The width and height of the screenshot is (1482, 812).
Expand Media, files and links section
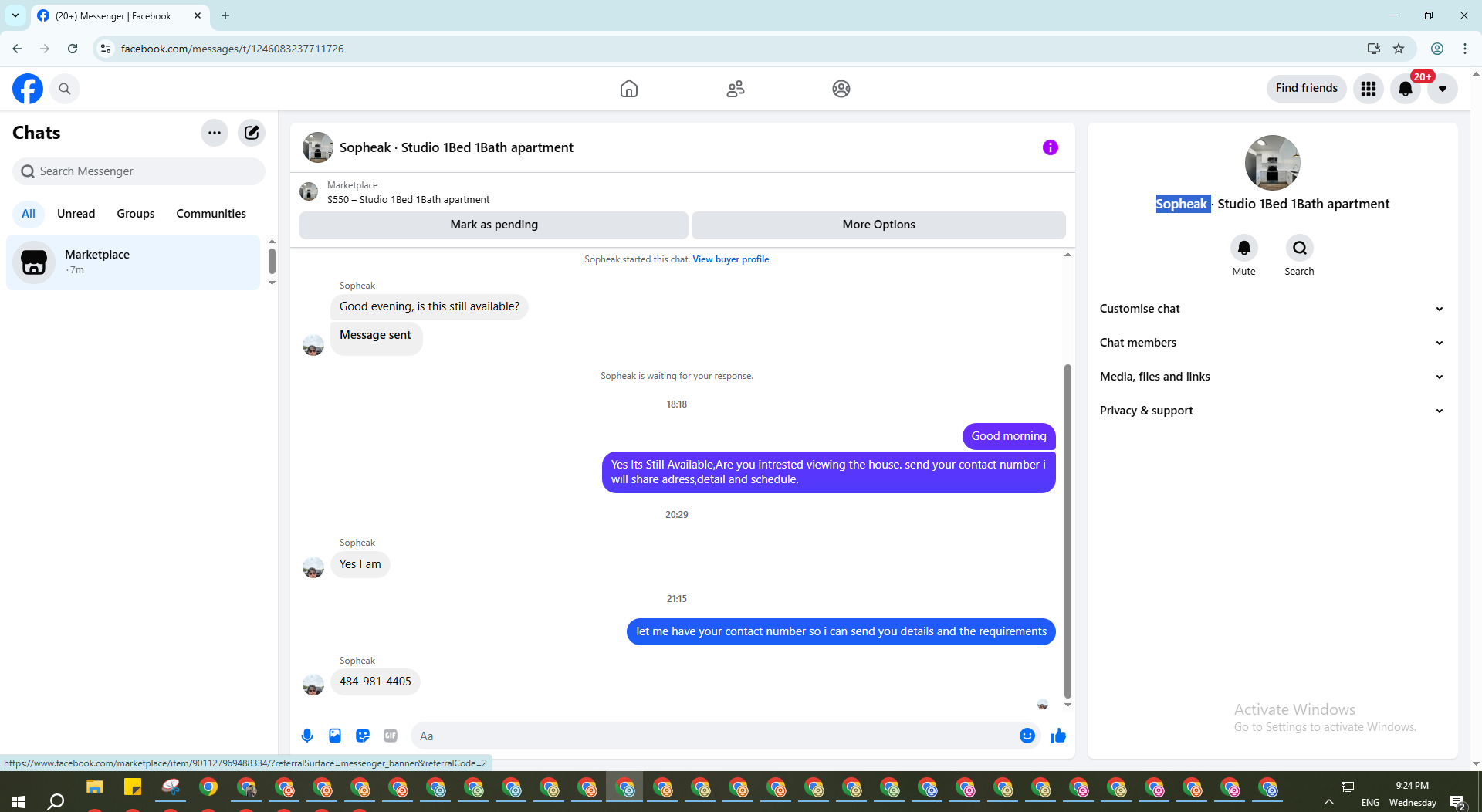tap(1272, 377)
